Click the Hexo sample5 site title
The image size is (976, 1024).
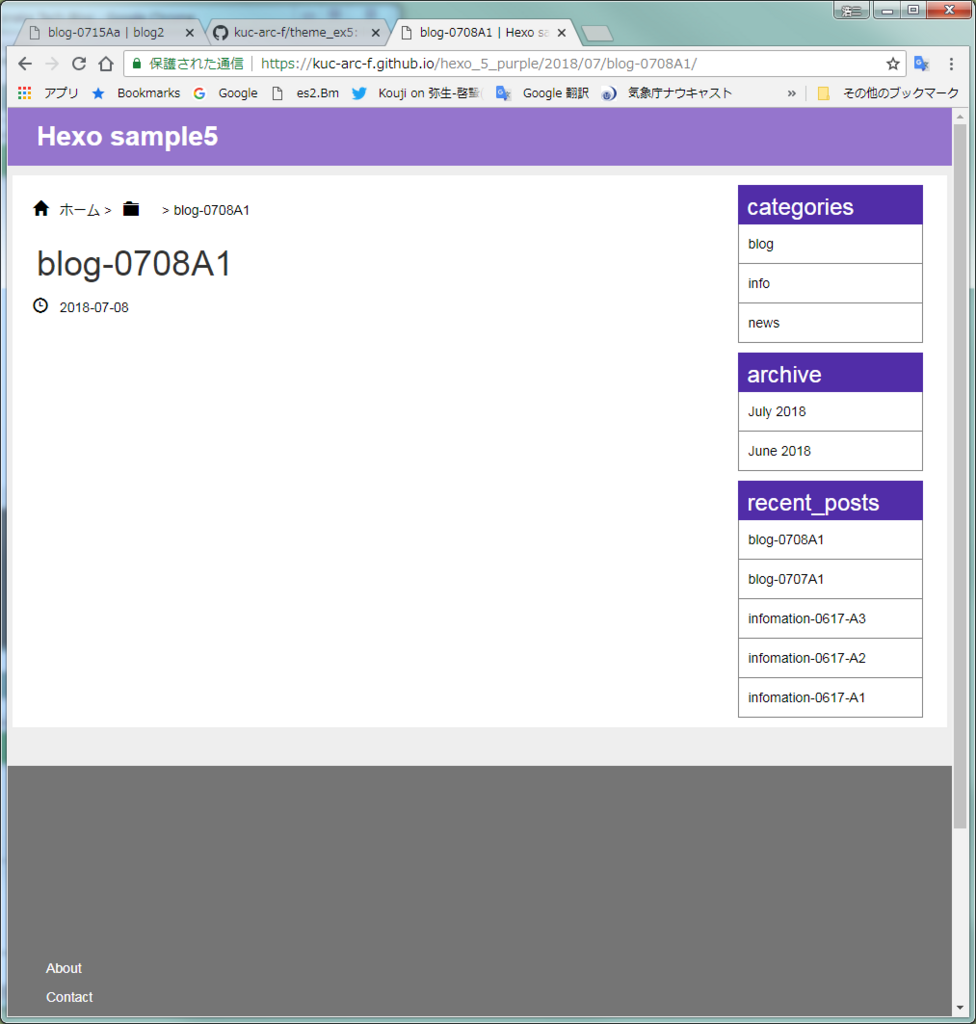click(127, 136)
